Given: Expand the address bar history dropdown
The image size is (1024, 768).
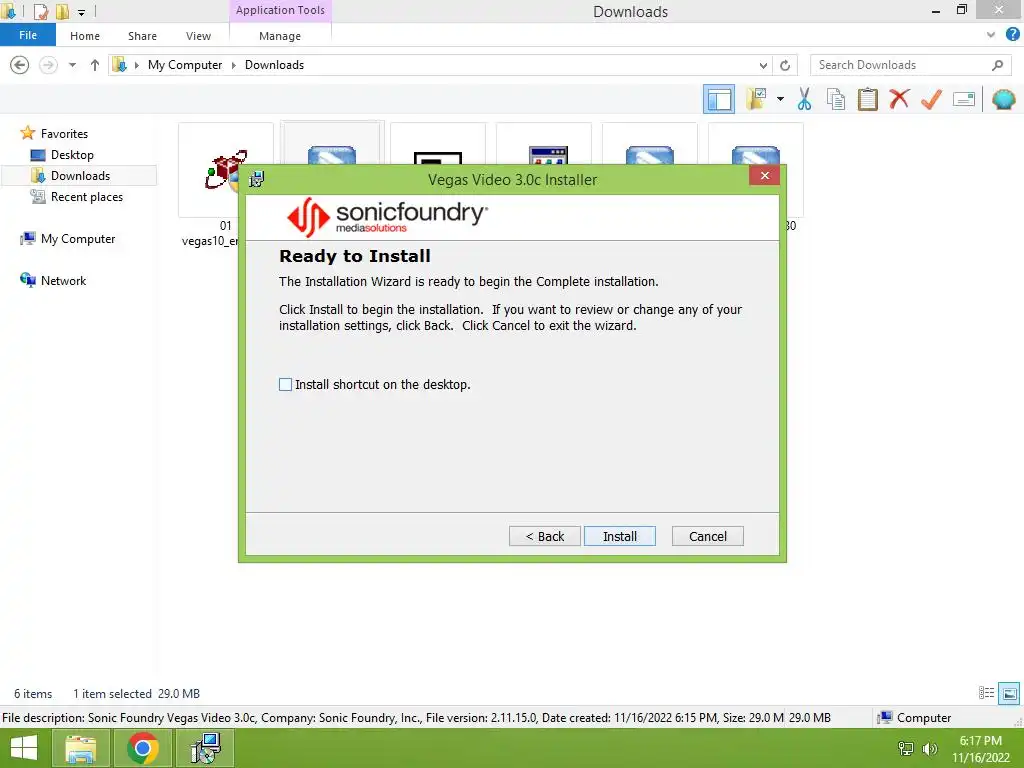Looking at the screenshot, I should [x=763, y=65].
